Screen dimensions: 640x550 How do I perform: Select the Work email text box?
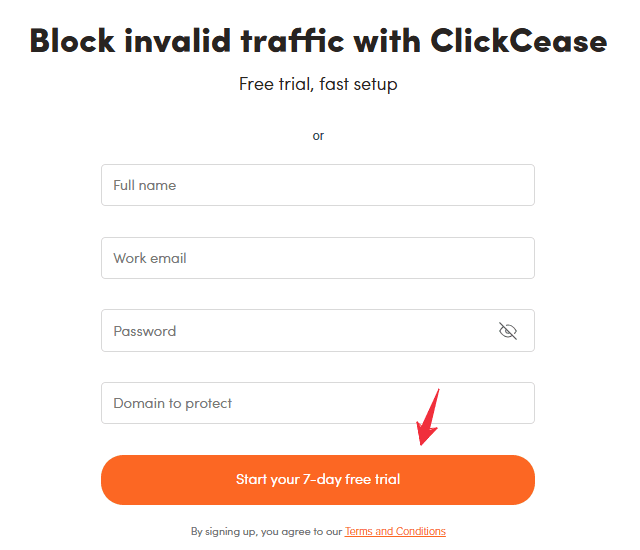pyautogui.click(x=318, y=258)
